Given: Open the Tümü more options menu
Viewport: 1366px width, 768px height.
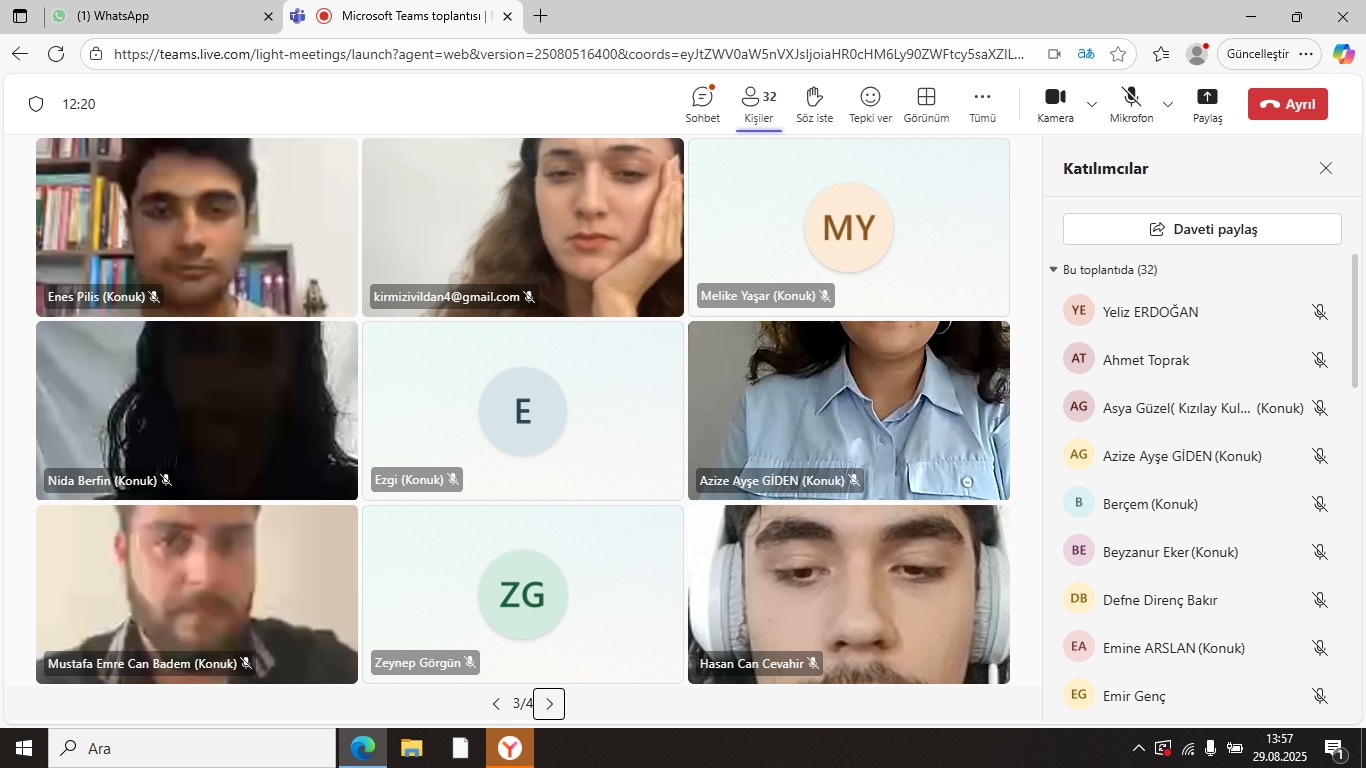Looking at the screenshot, I should (982, 104).
